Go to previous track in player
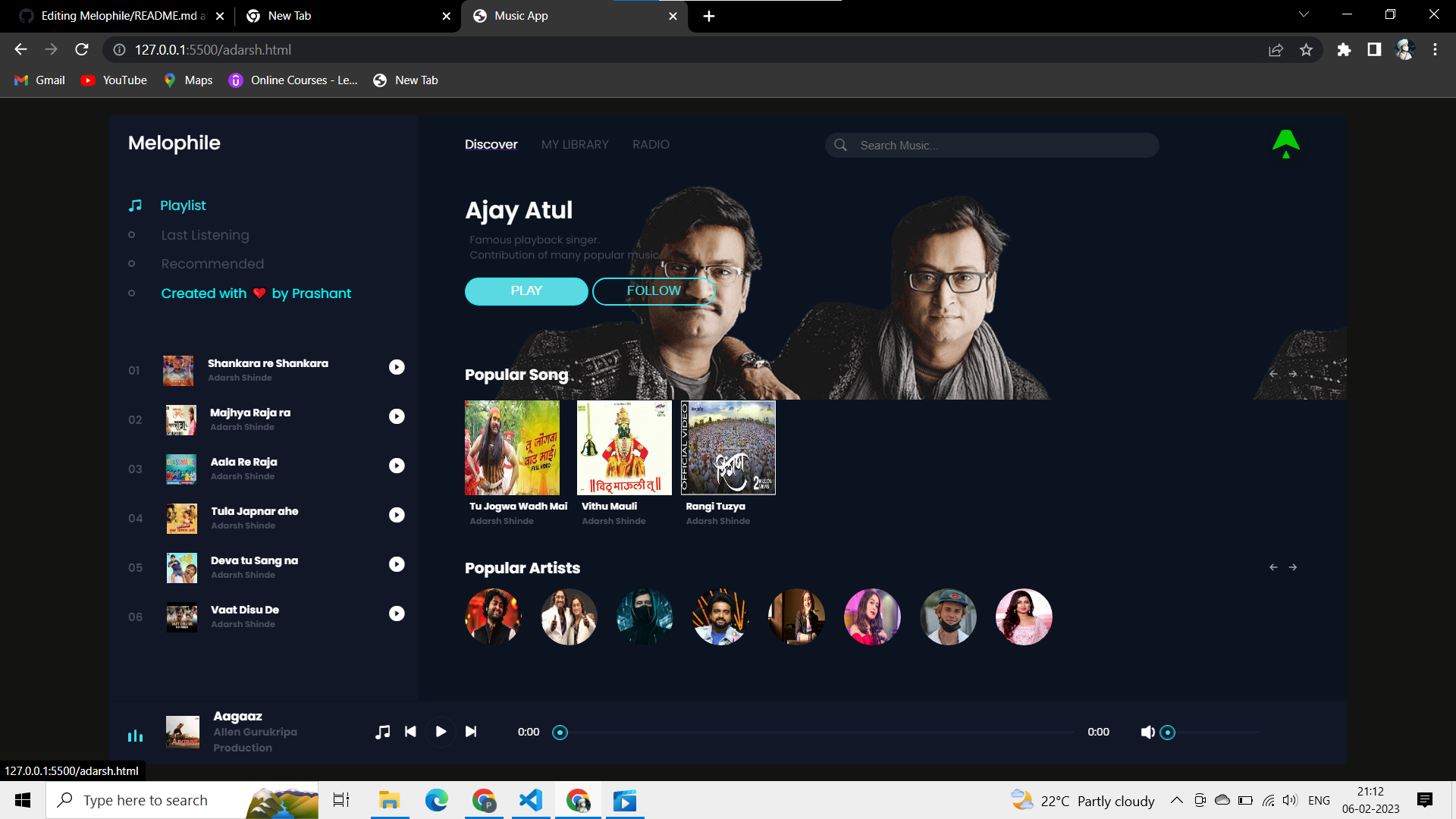 (410, 732)
